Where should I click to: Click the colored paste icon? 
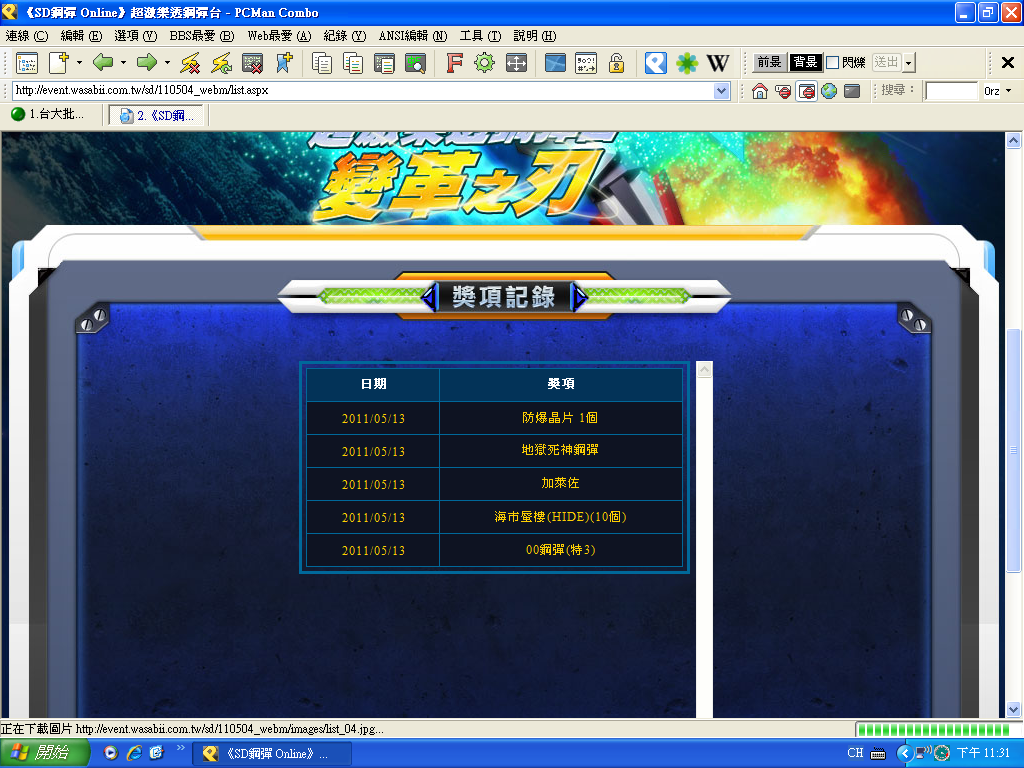384,63
